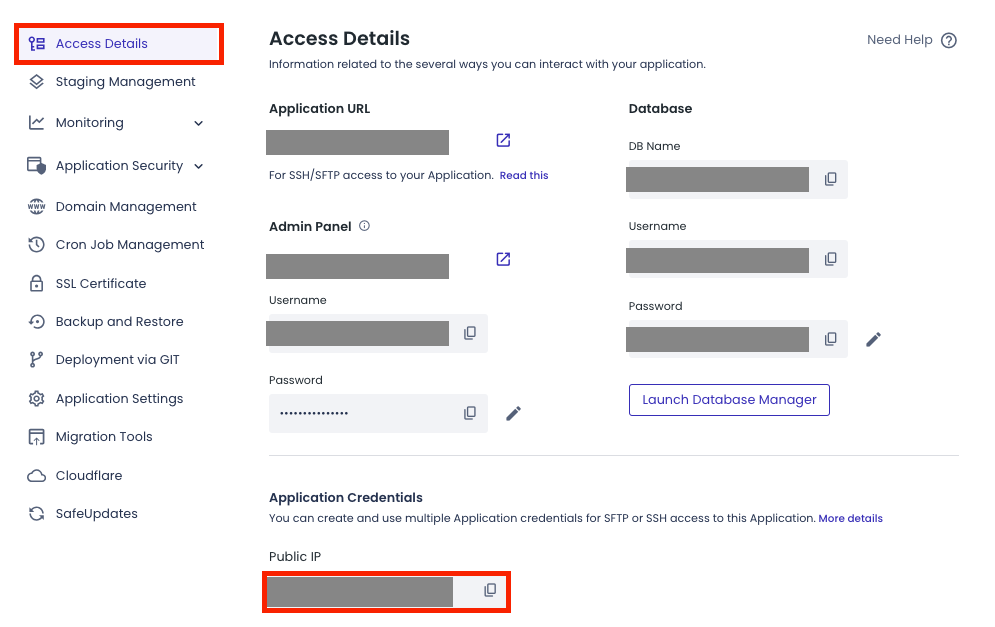
Task: Edit the Admin Panel Password
Action: coord(513,414)
